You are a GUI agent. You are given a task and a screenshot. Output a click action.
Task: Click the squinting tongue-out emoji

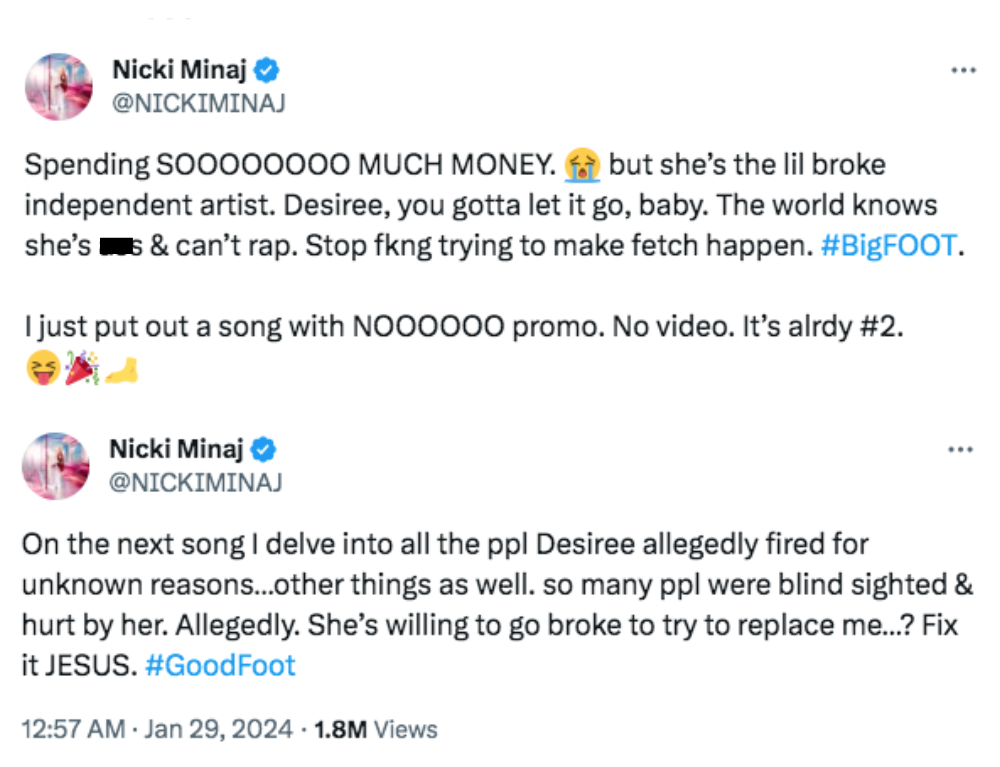coord(40,371)
